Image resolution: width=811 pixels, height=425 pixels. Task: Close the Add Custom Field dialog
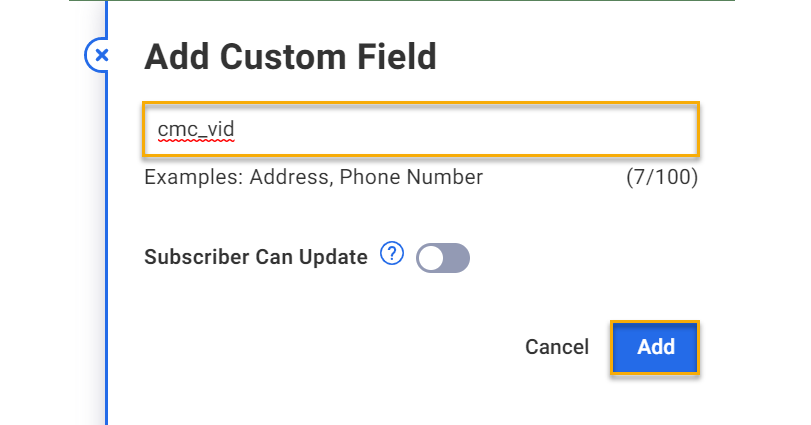99,56
